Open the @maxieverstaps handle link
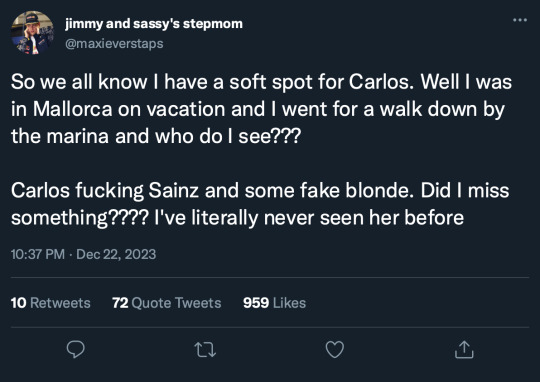This screenshot has width=540, height=382. (x=114, y=44)
